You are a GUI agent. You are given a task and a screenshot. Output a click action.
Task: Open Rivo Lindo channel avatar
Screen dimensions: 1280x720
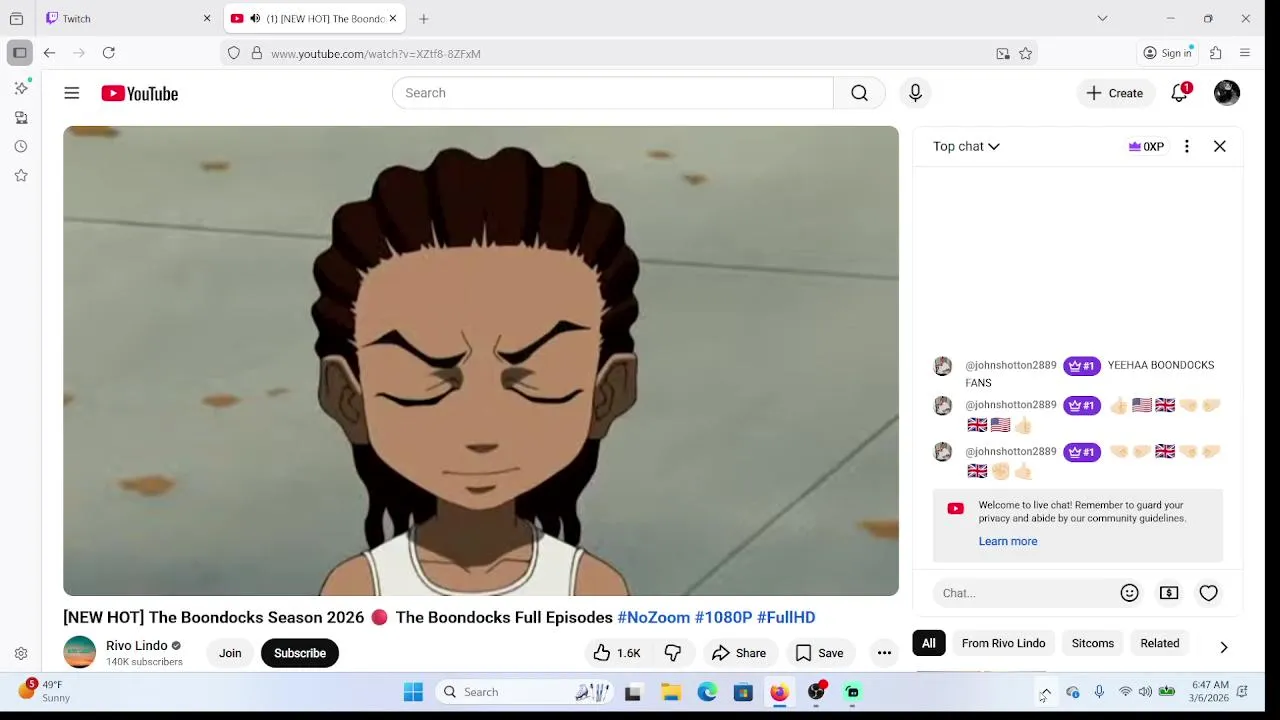coord(80,653)
